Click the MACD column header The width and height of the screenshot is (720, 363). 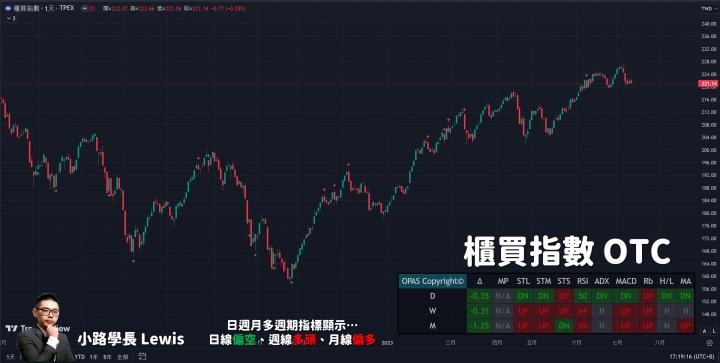(x=626, y=281)
